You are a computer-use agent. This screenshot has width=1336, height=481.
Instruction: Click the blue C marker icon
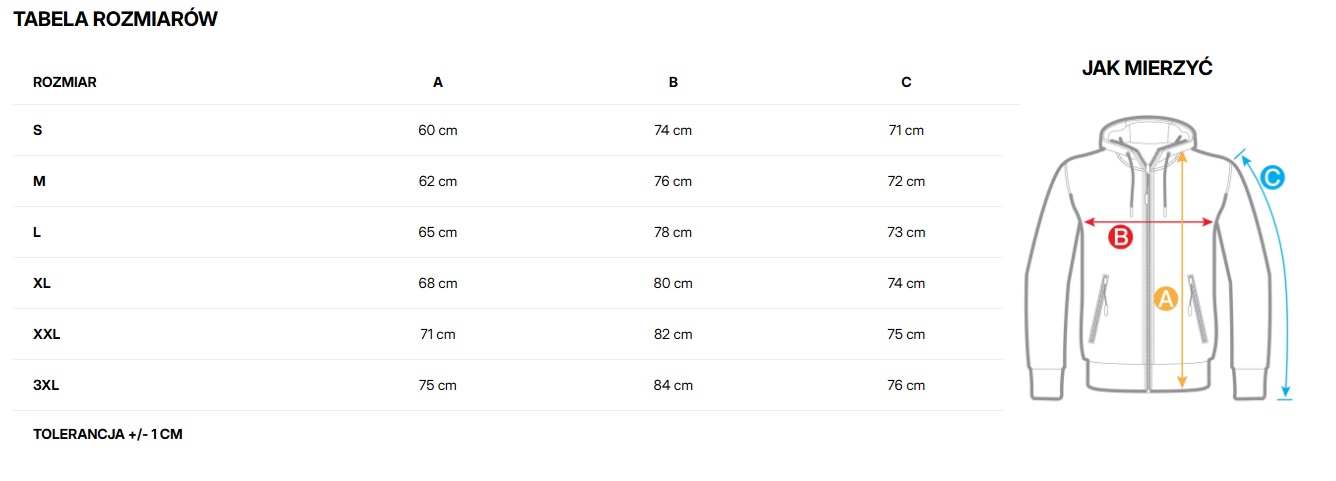coord(1271,178)
